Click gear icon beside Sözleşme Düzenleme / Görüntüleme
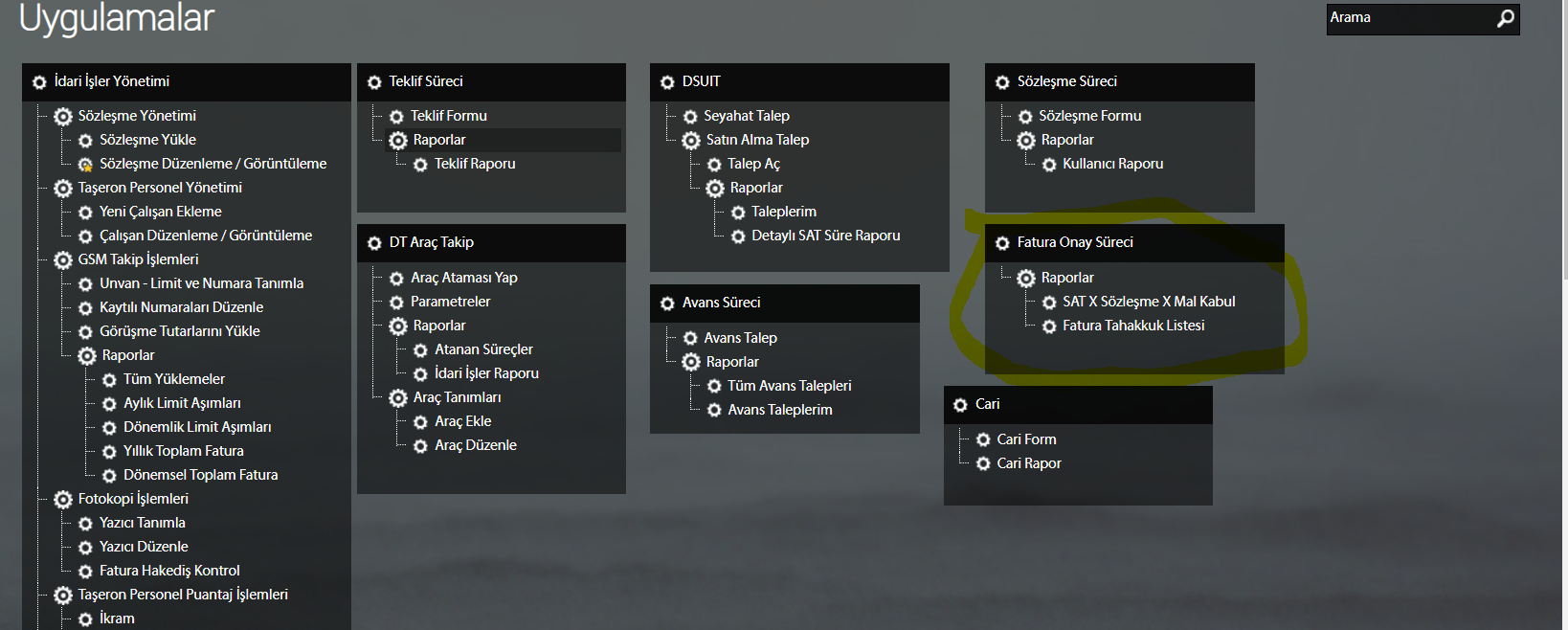 point(85,165)
